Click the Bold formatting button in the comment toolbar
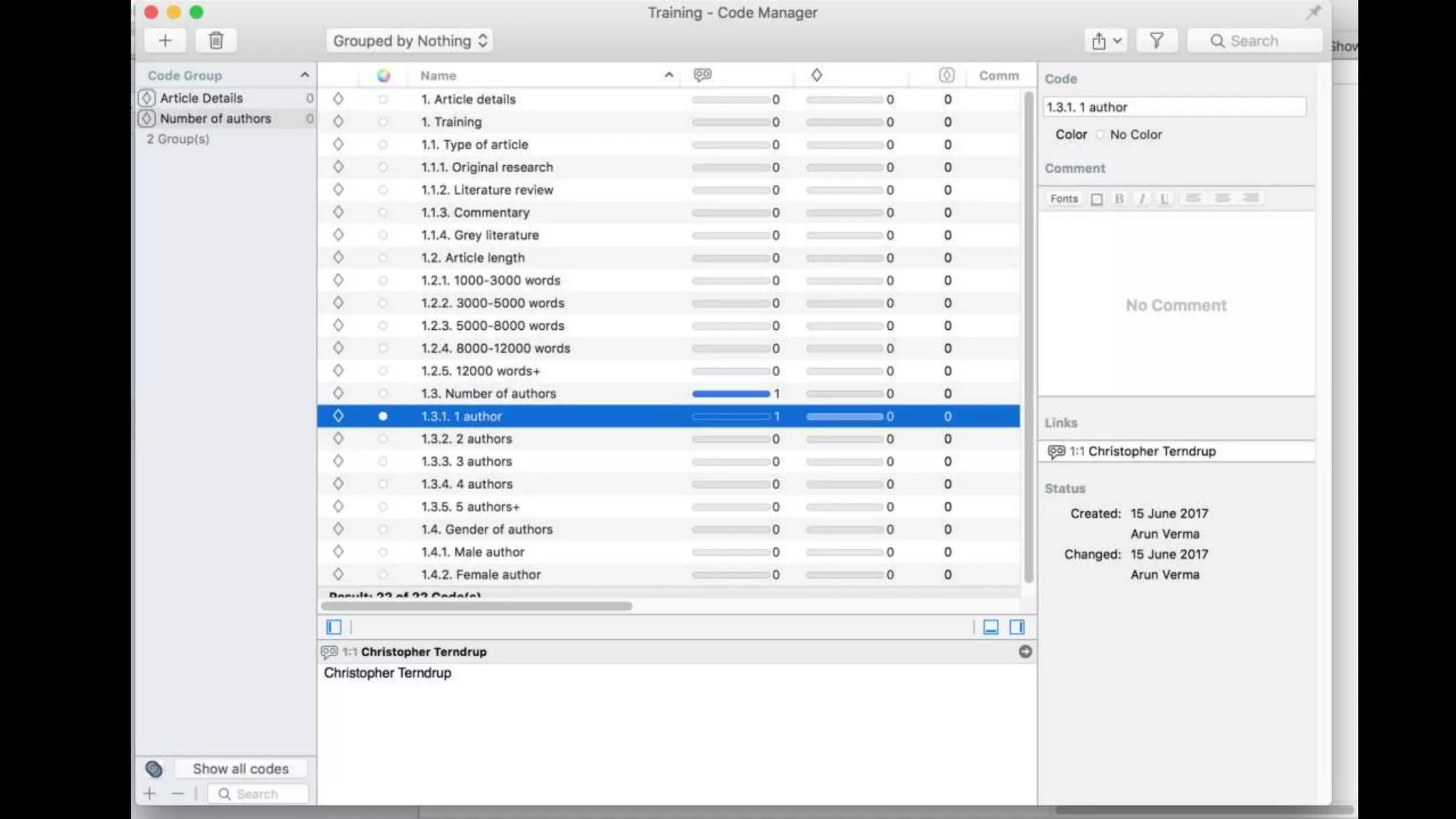 (1119, 198)
